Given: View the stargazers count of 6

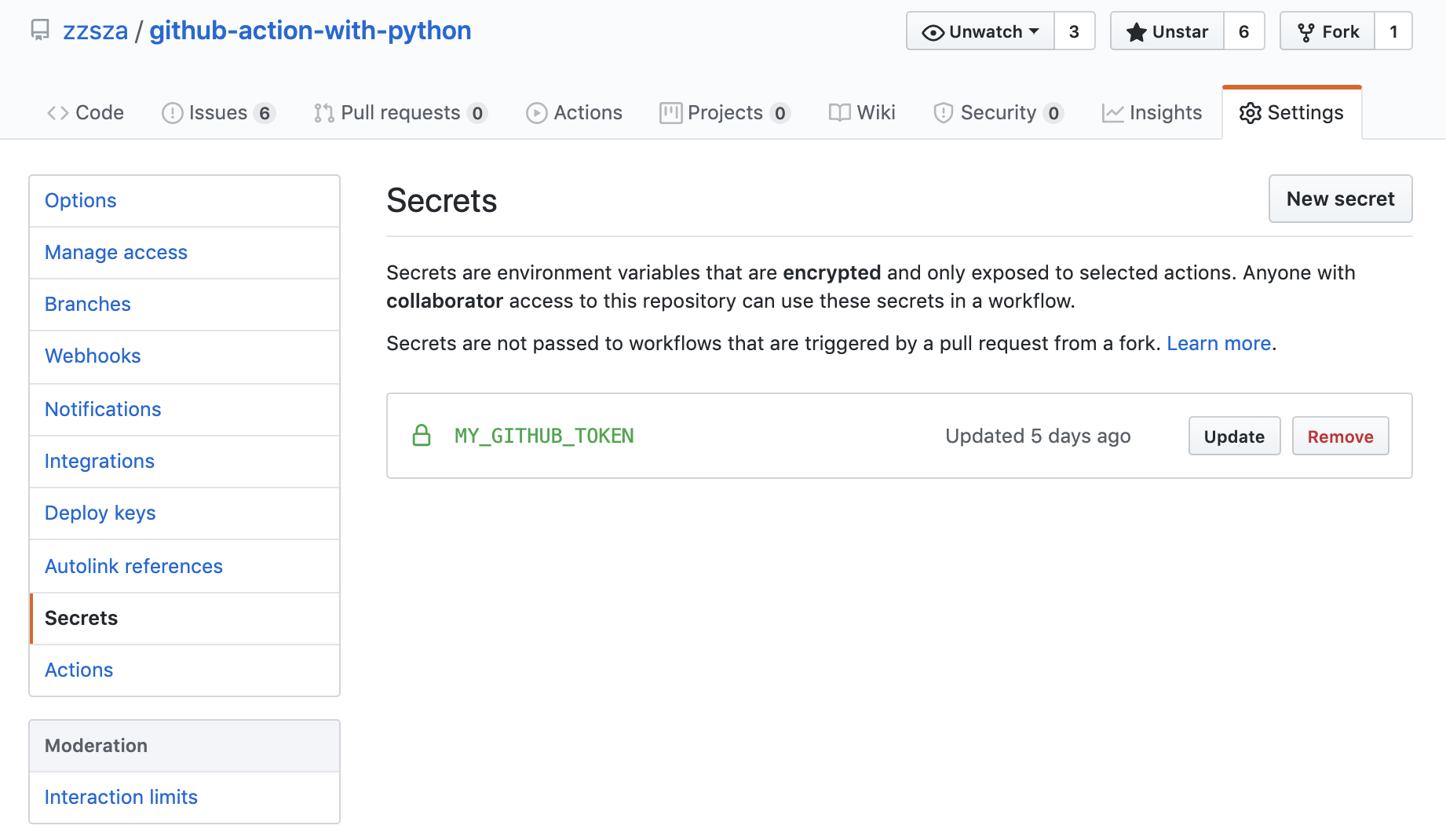Looking at the screenshot, I should [1243, 31].
